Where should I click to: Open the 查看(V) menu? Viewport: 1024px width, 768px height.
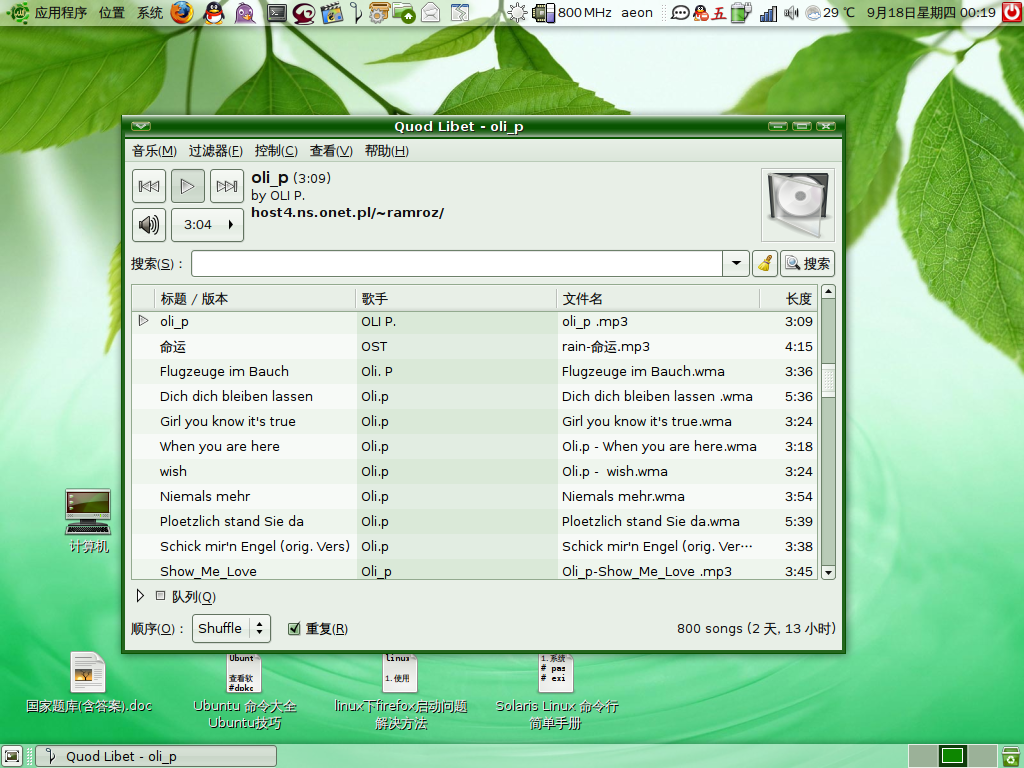pos(331,151)
